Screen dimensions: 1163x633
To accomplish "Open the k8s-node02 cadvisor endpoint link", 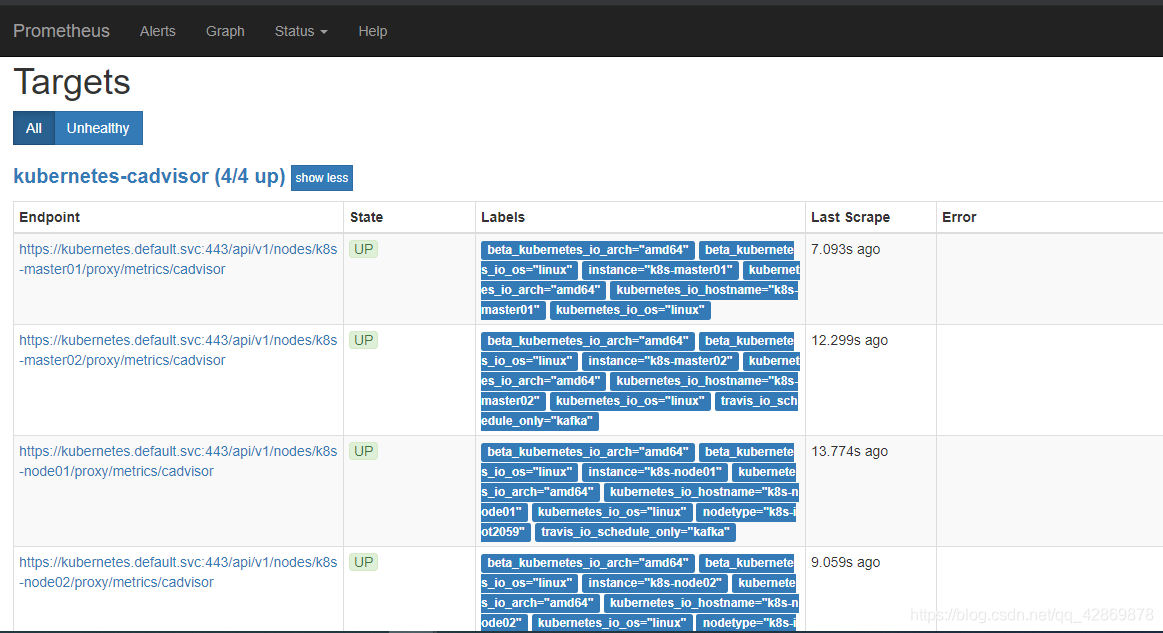I will tap(178, 572).
